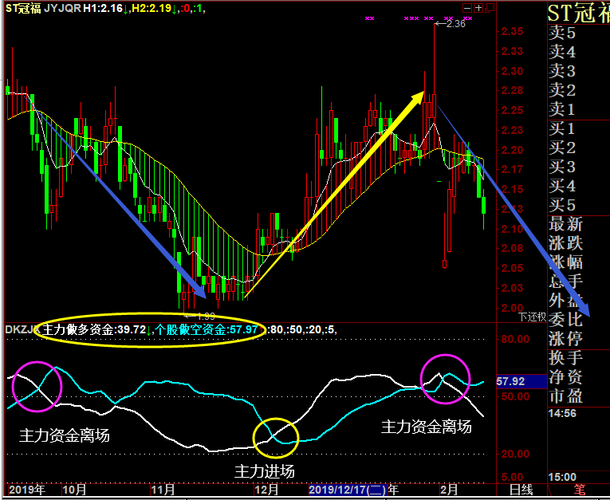
Task: Click the 14:56 trade time entry
Action: (562, 413)
